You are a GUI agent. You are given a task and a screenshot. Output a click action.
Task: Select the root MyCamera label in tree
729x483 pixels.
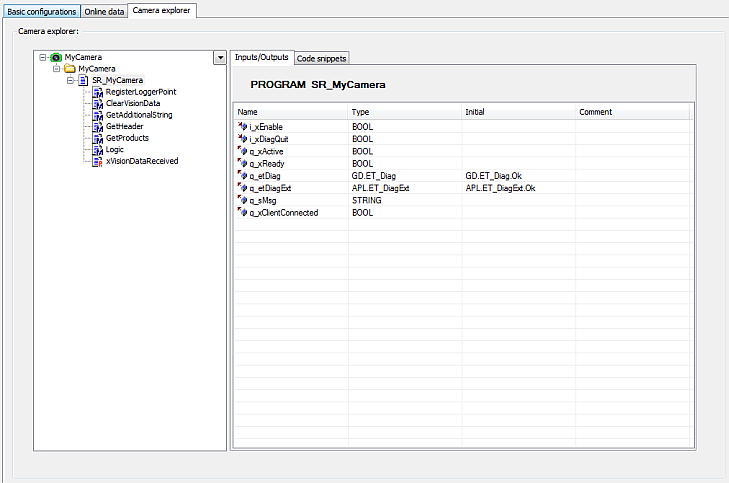click(x=83, y=58)
